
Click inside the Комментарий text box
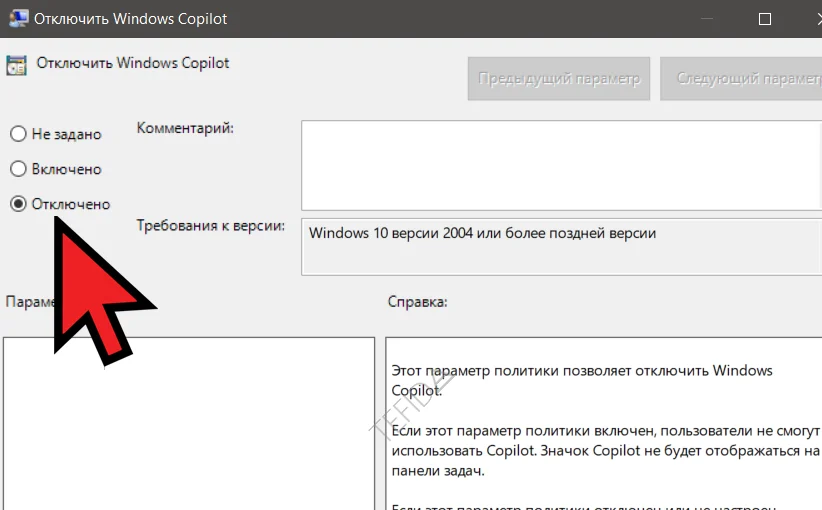pyautogui.click(x=561, y=166)
